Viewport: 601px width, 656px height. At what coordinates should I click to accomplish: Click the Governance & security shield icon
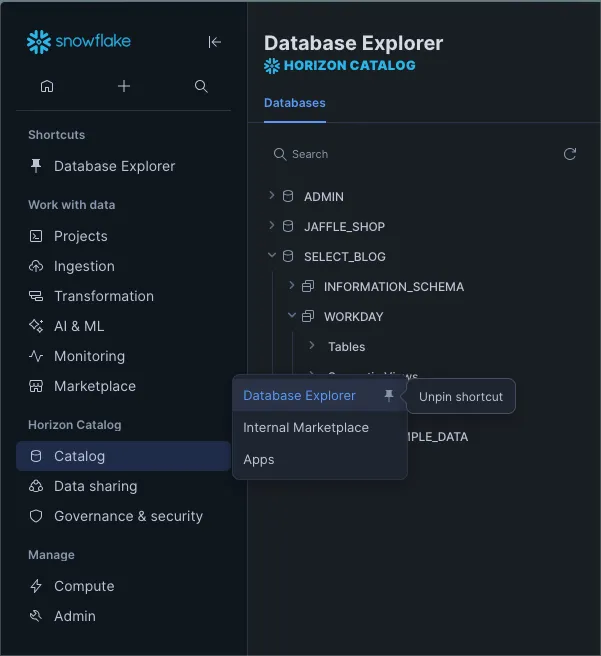coord(36,516)
